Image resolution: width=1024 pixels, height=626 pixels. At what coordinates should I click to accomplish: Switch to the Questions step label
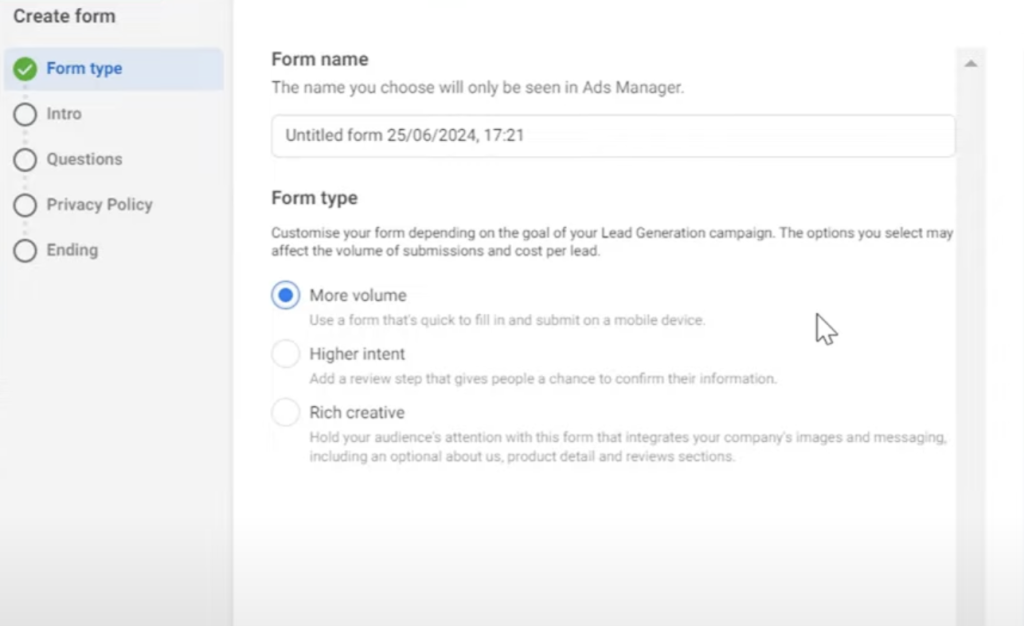pyautogui.click(x=84, y=159)
